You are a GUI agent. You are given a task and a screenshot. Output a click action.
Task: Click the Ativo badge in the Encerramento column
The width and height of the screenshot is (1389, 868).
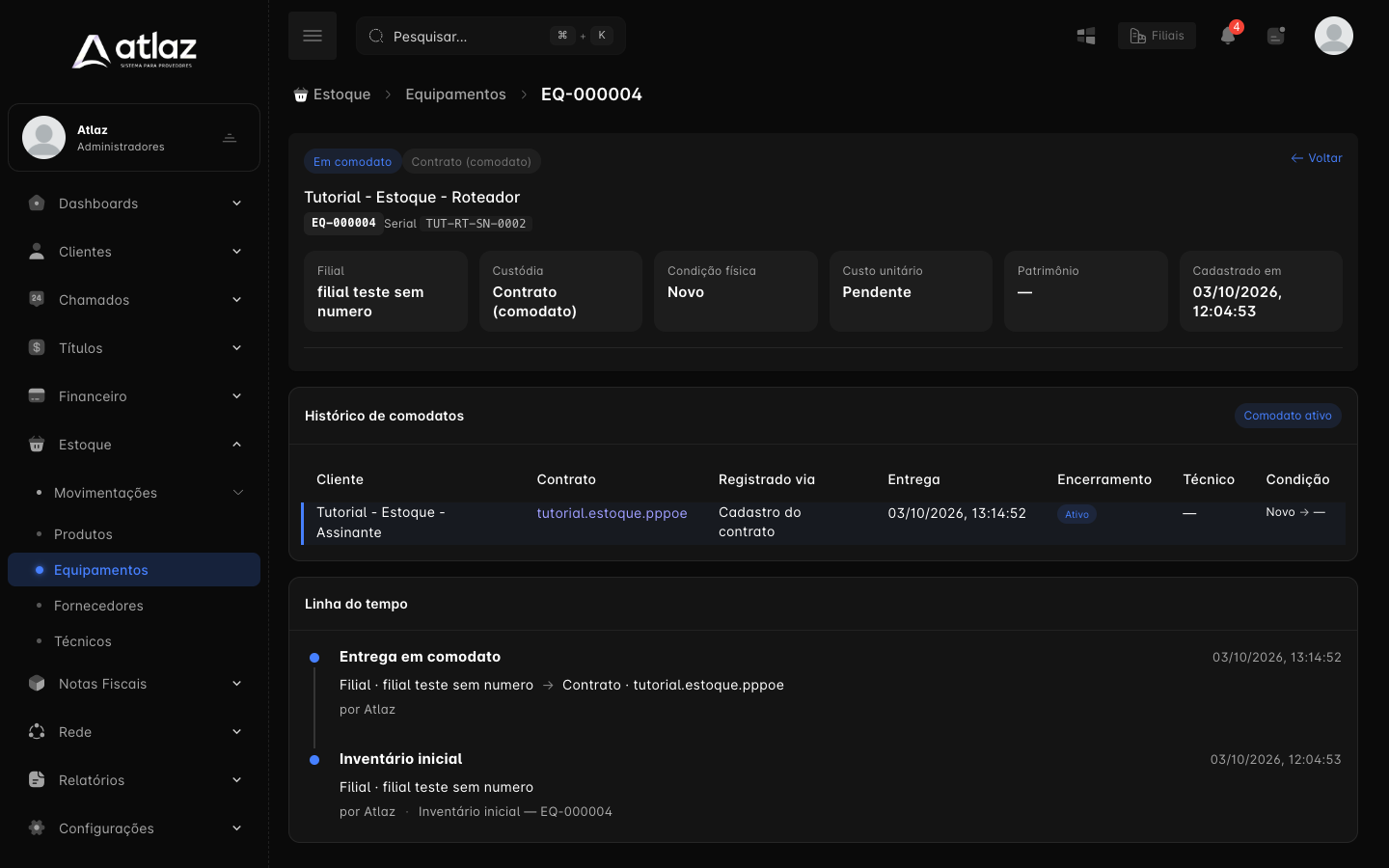(1076, 514)
